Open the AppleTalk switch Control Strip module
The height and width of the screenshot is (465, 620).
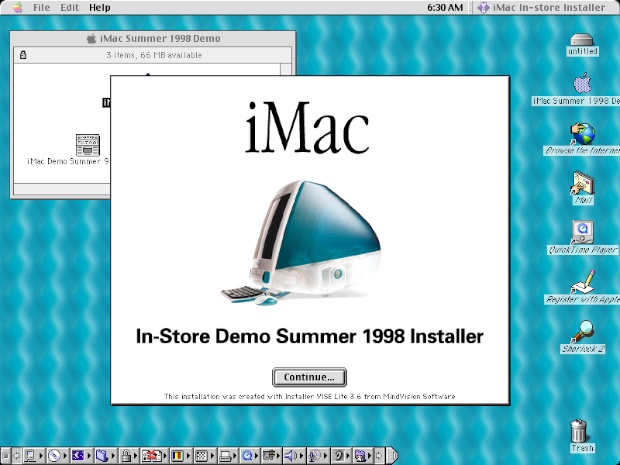point(33,456)
